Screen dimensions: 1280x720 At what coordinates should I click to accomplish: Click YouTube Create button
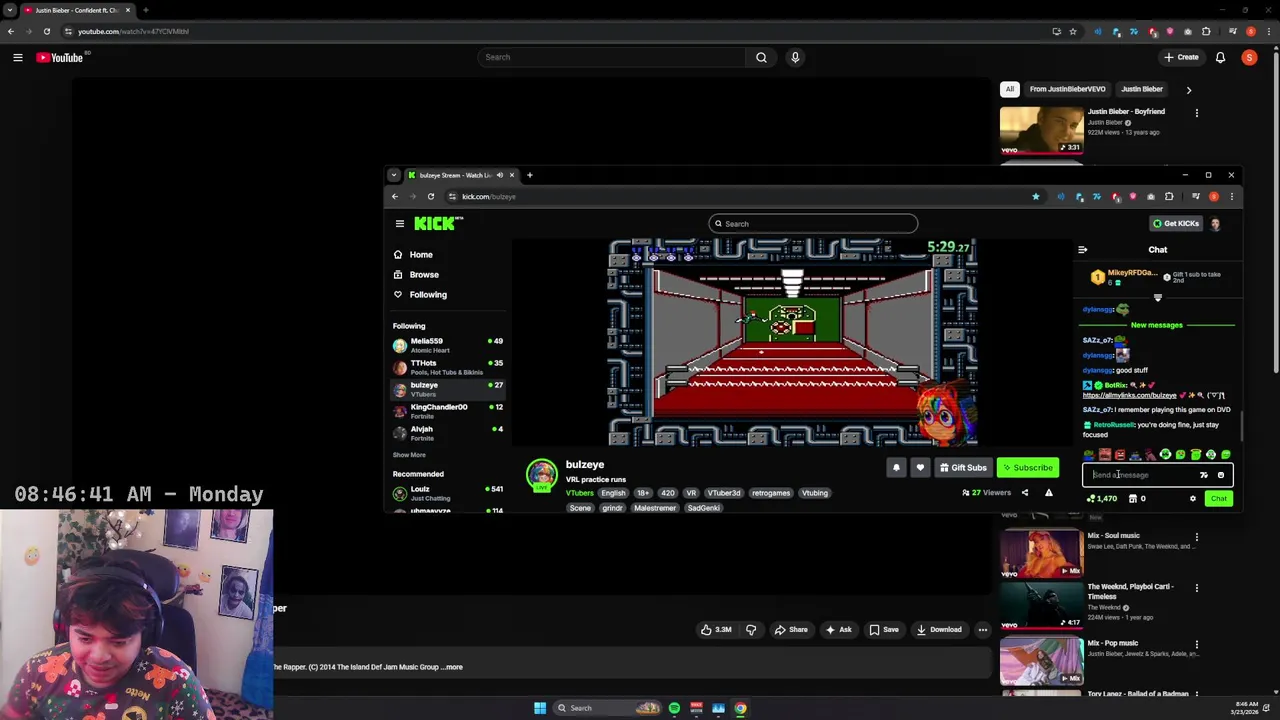tap(1181, 58)
